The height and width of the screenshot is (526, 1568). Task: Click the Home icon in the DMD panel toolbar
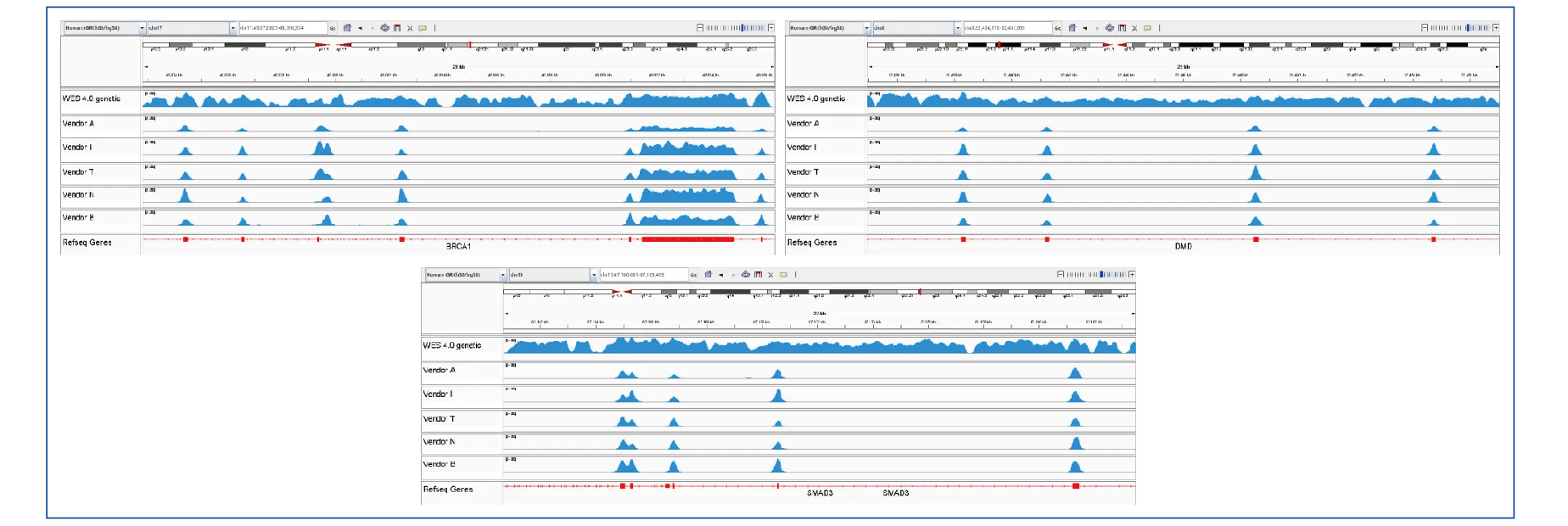(1072, 28)
